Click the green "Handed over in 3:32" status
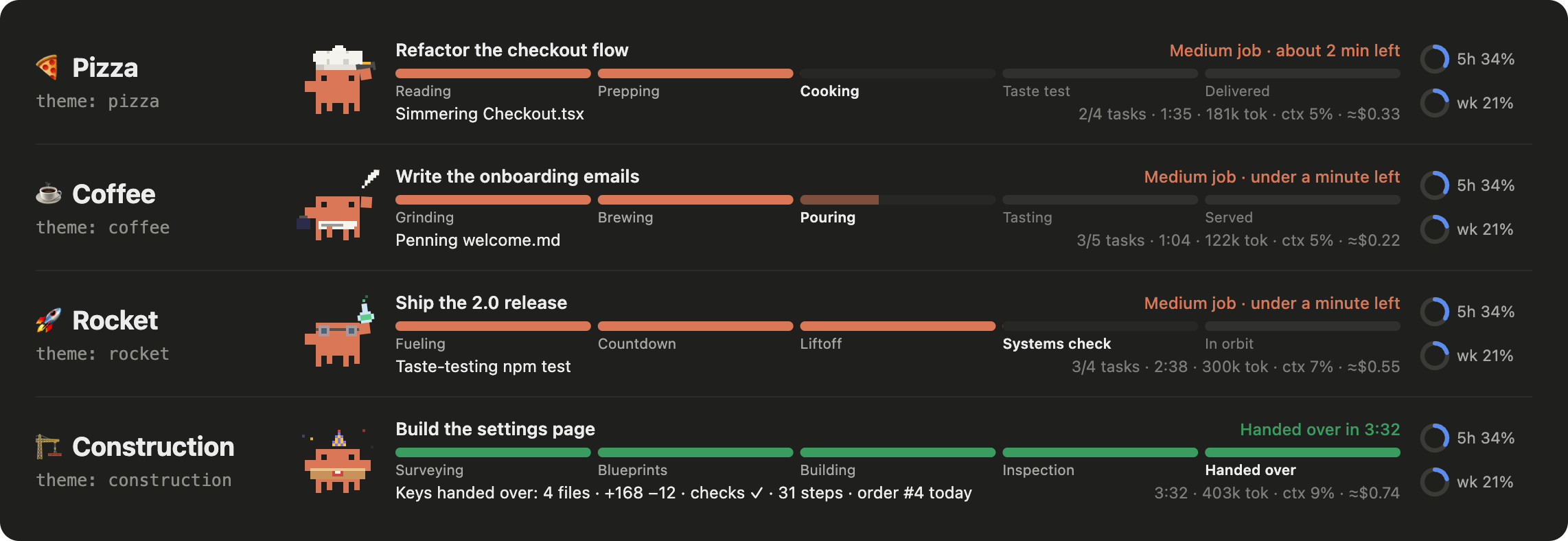The width and height of the screenshot is (1568, 541). 1319,430
